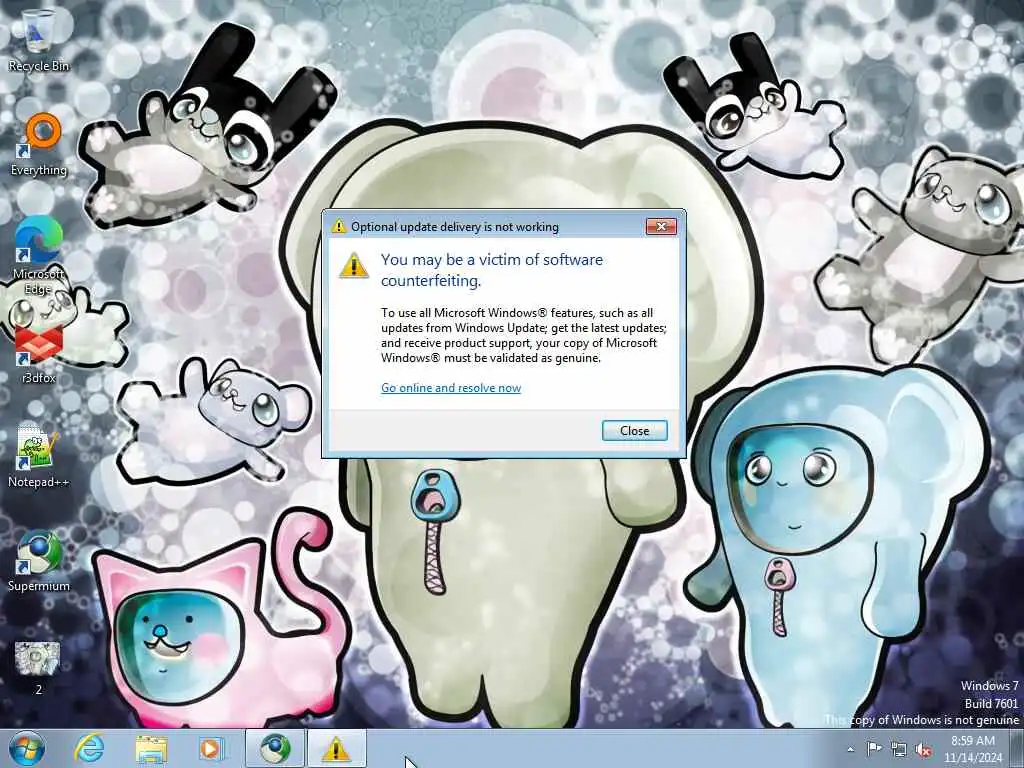The height and width of the screenshot is (768, 1024).
Task: Open Windows Explorer folder on taskbar
Action: click(151, 748)
